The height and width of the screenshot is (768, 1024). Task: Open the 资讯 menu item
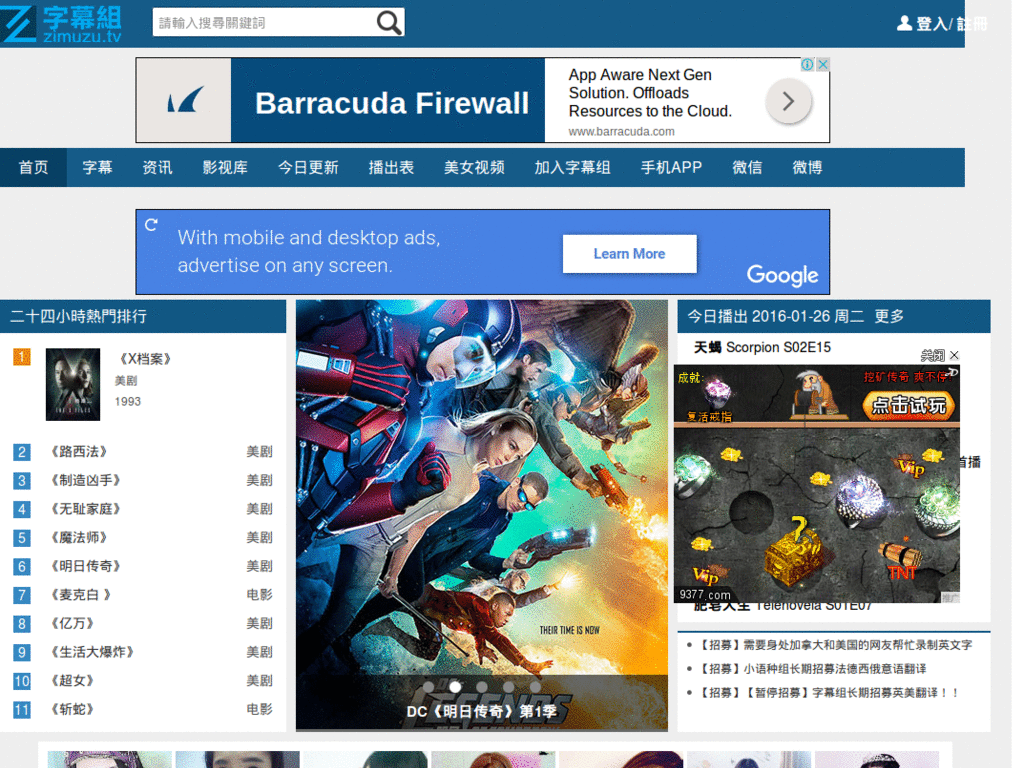coord(157,168)
